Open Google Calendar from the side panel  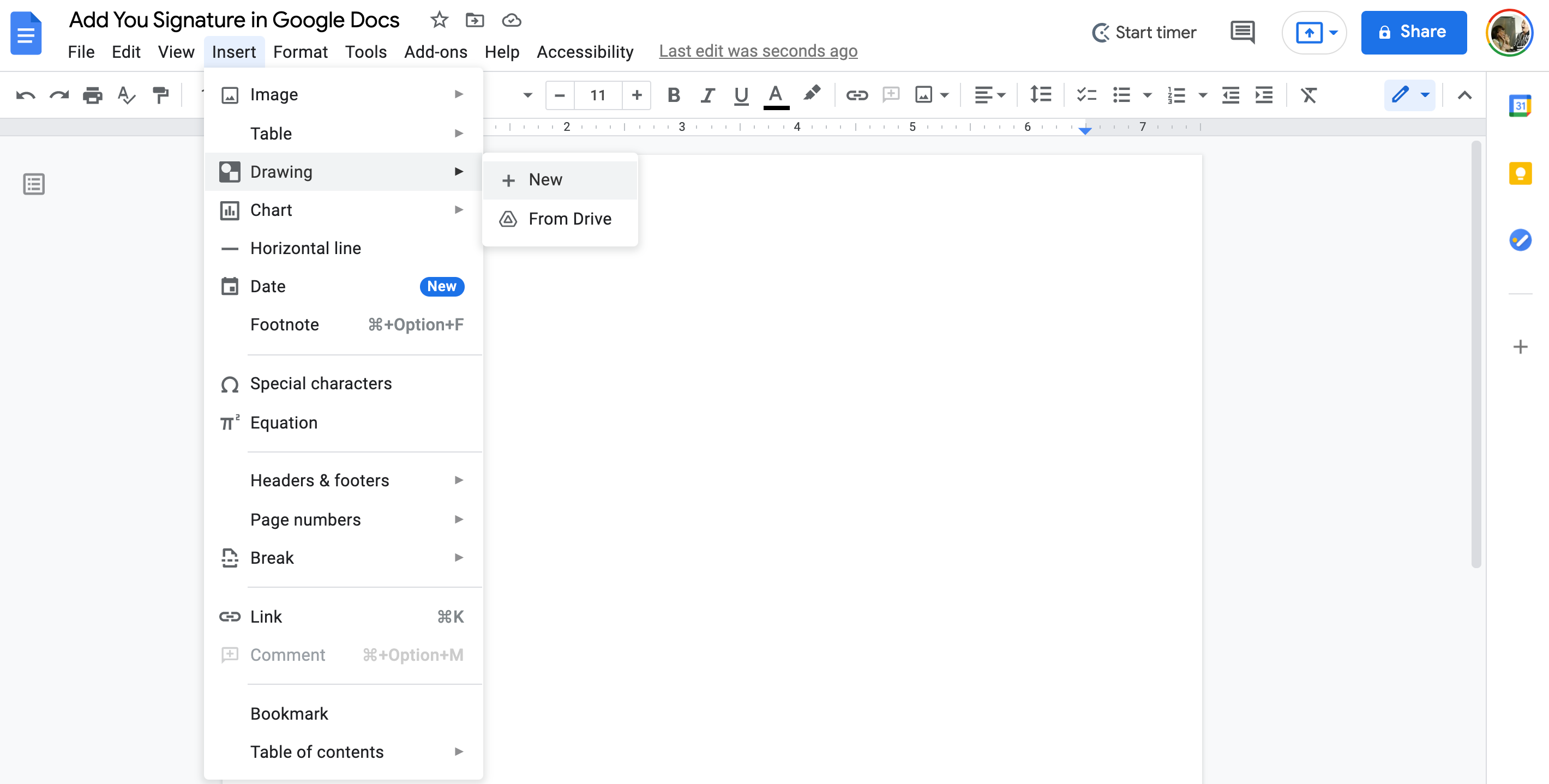pyautogui.click(x=1520, y=105)
